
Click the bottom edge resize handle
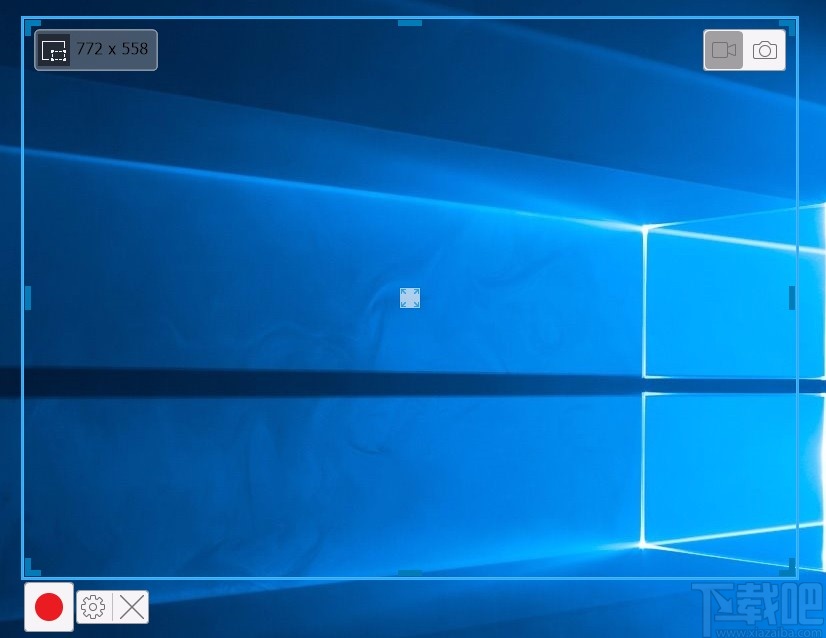click(410, 573)
